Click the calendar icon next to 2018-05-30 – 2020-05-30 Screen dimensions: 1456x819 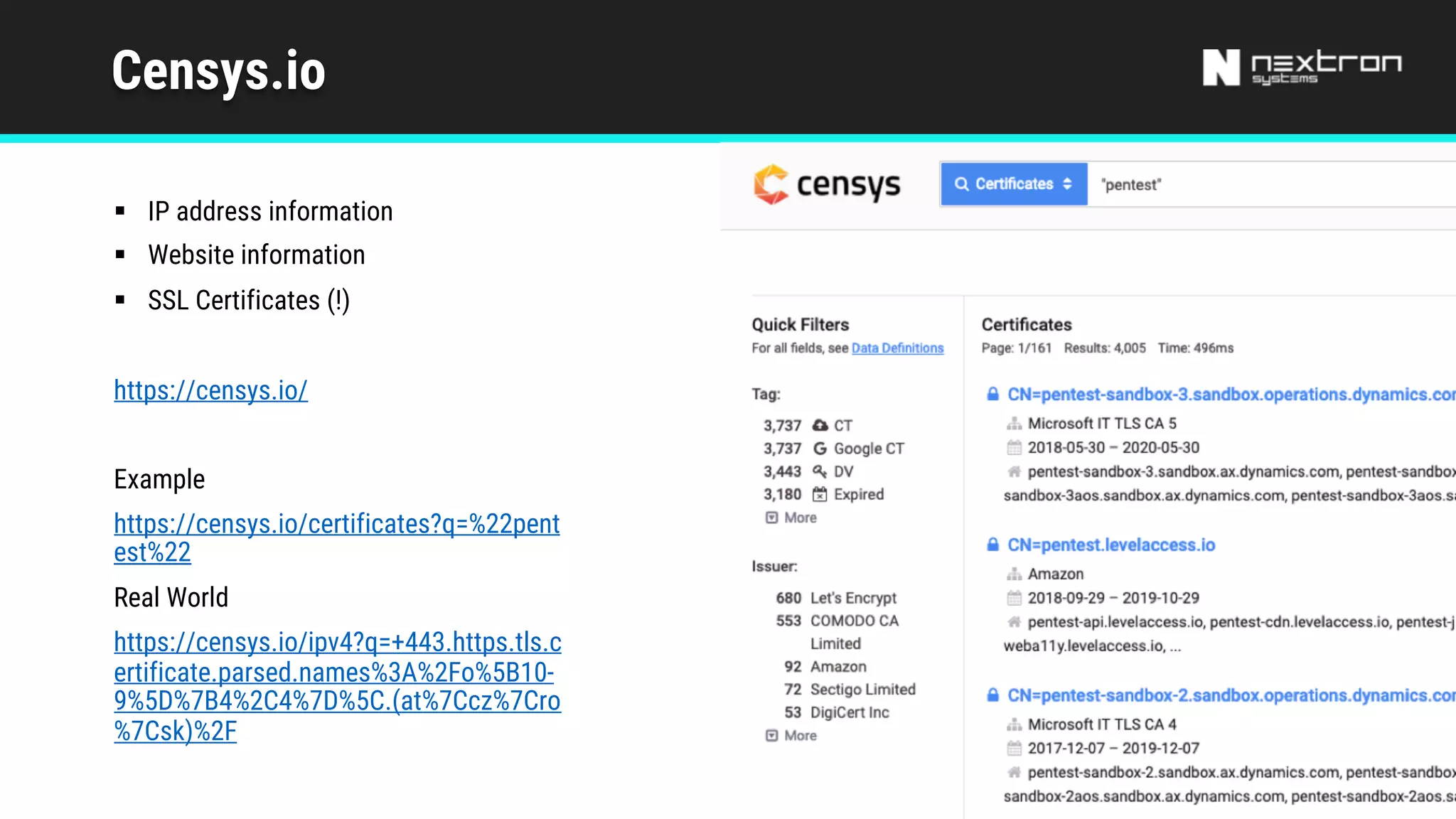tap(1014, 448)
